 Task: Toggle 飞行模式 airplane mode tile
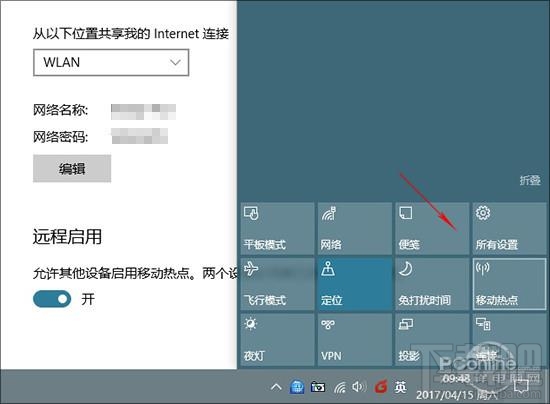tap(277, 284)
